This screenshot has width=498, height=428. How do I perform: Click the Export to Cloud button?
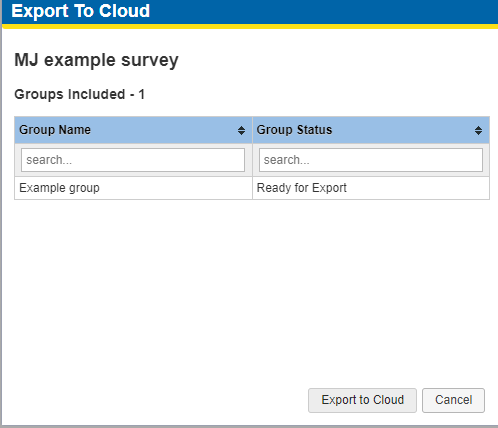[362, 400]
